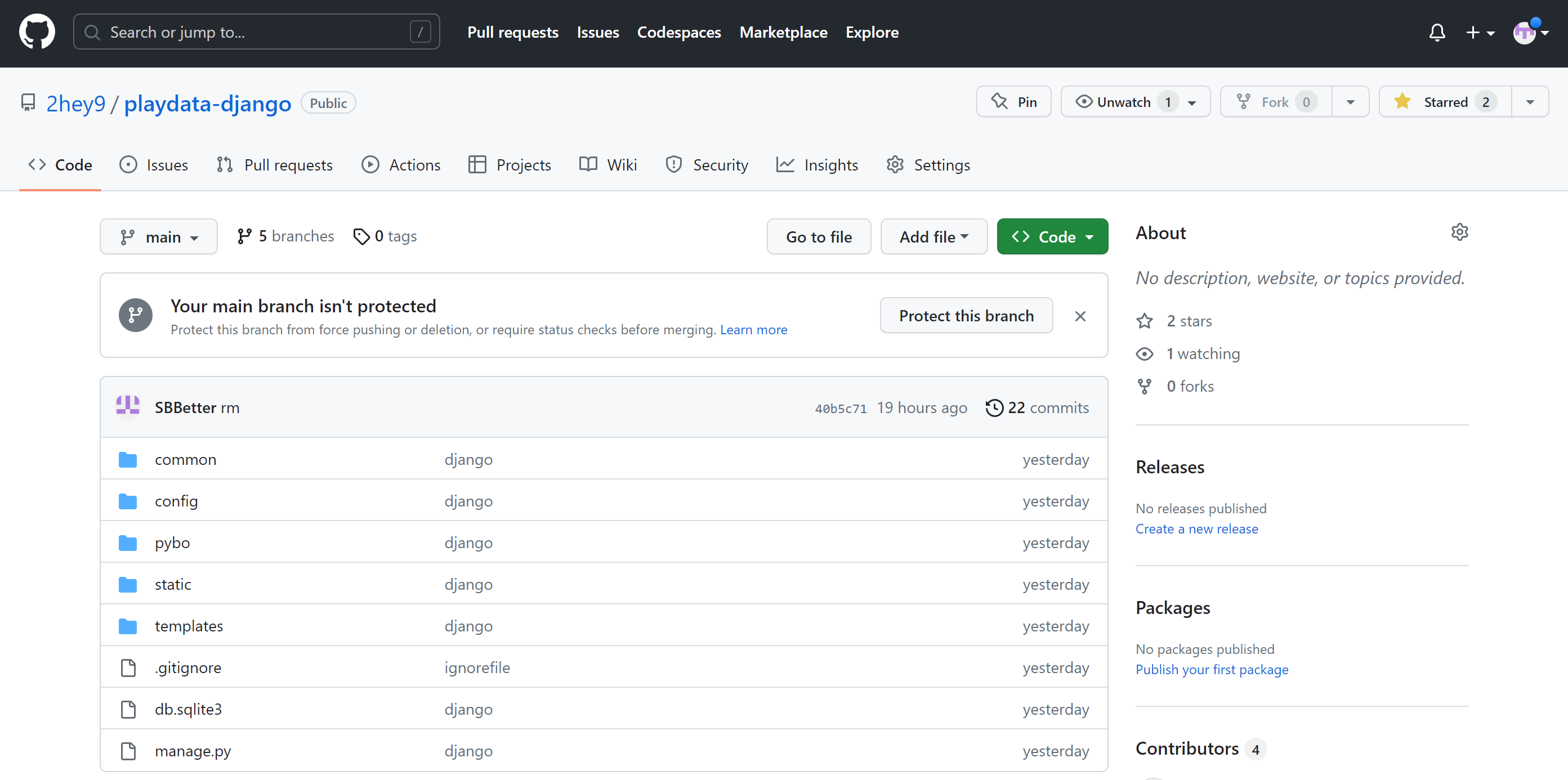Follow the Learn more link
This screenshot has width=1568, height=780.
(x=753, y=330)
